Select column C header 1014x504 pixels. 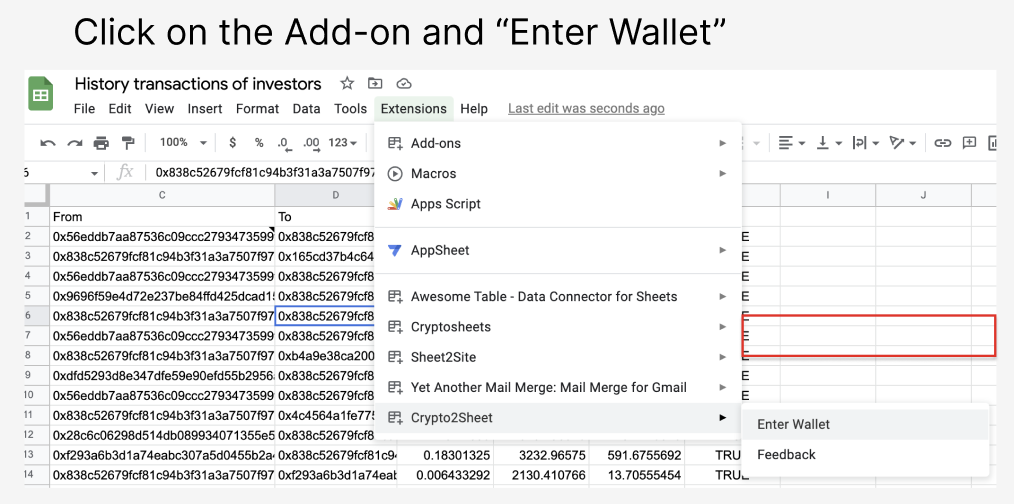(162, 195)
